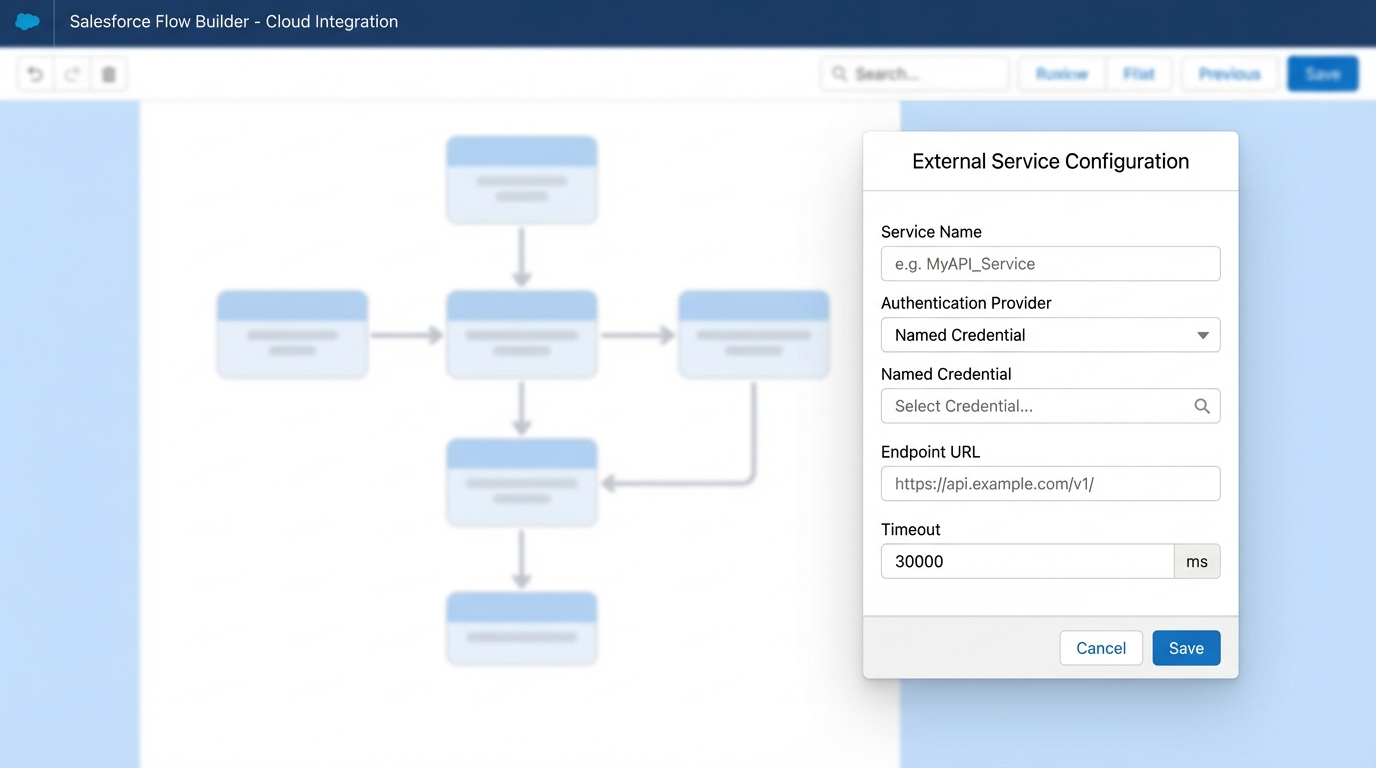
Task: Open the credential lookup magnifier in the dialog
Action: pos(1201,406)
